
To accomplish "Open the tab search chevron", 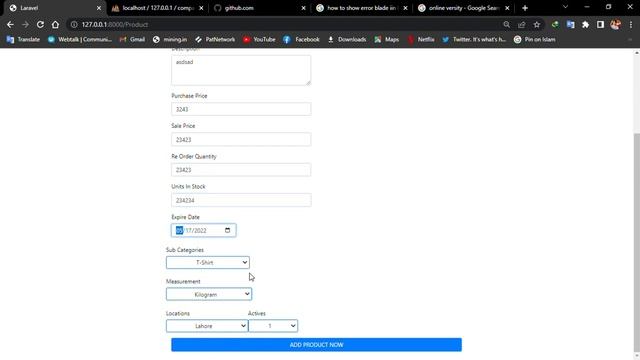I will click(565, 7).
